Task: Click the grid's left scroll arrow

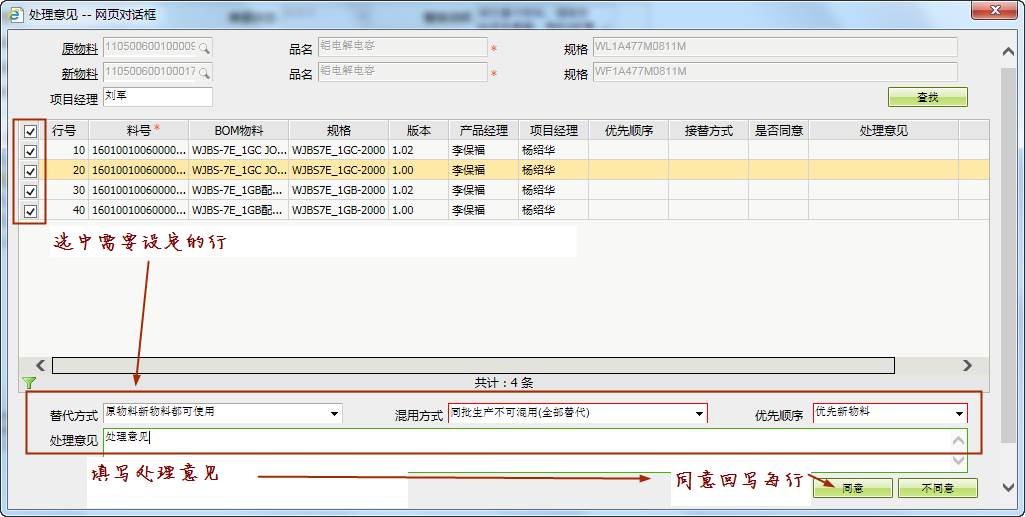Action: tap(41, 366)
